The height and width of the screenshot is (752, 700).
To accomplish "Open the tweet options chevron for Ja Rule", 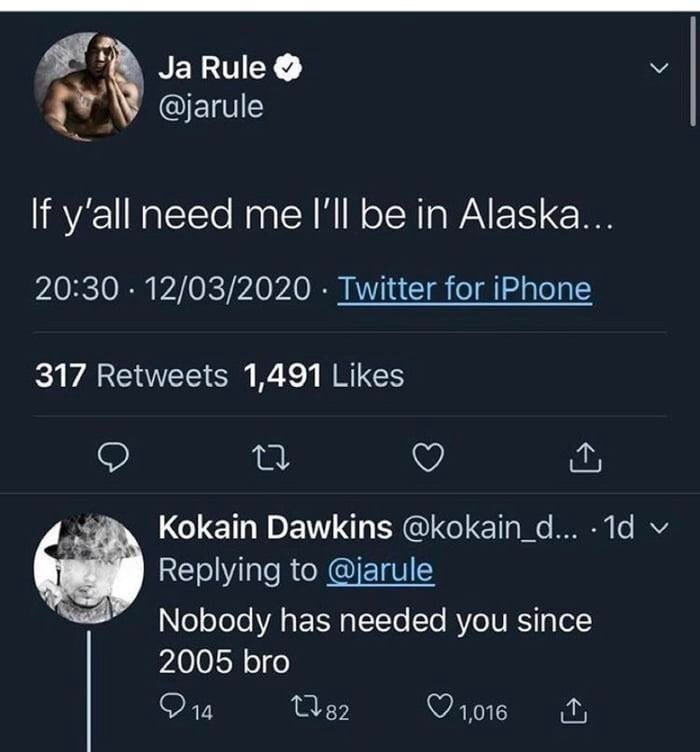I will [657, 70].
